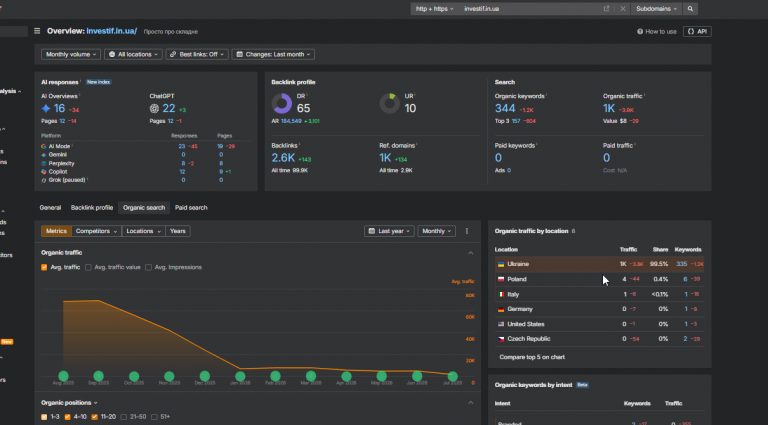Click the Italy flag icon
The height and width of the screenshot is (425, 768).
(x=501, y=295)
